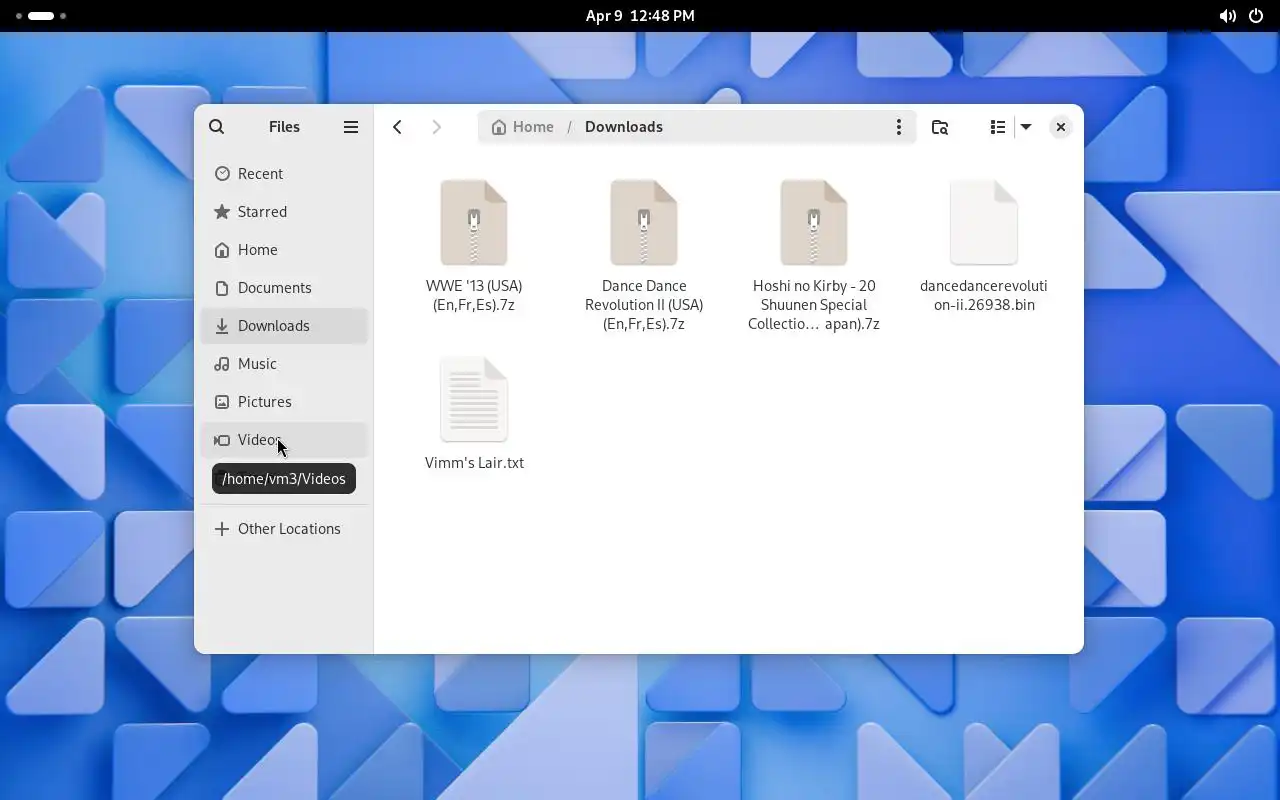Viewport: 1280px width, 800px height.
Task: Select the WWE '13 archive icon
Action: pyautogui.click(x=474, y=223)
